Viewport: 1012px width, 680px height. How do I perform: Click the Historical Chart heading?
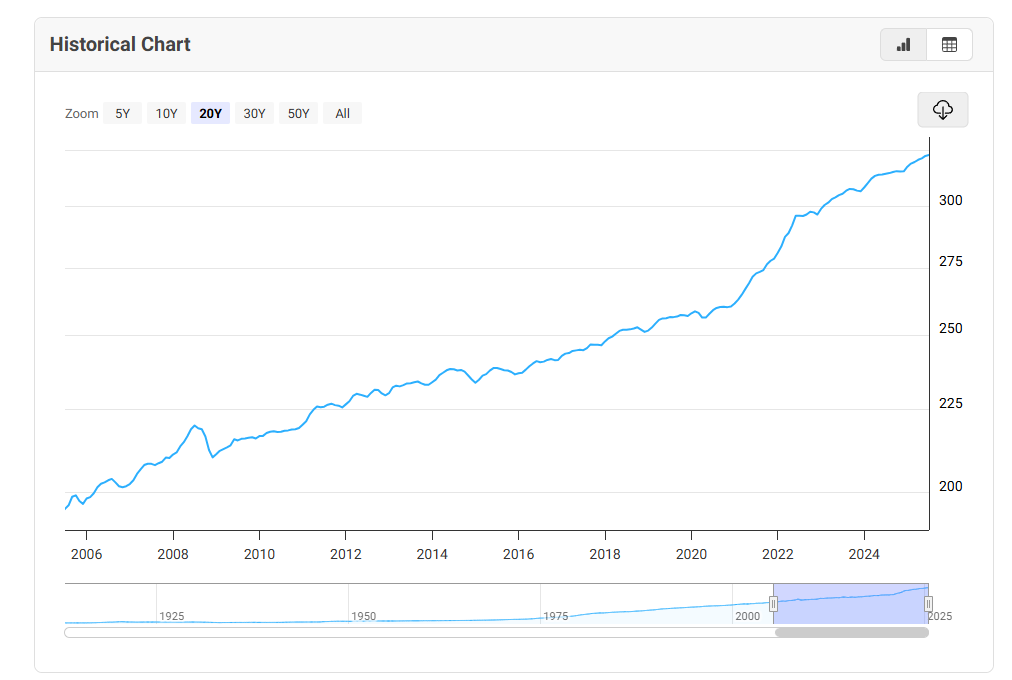(x=120, y=45)
